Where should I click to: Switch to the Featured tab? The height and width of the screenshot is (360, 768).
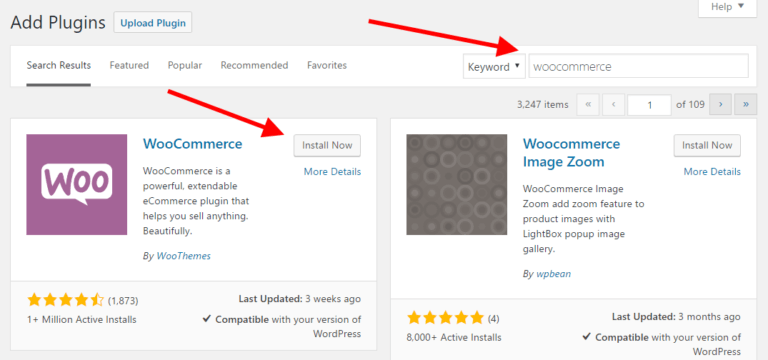(x=129, y=65)
